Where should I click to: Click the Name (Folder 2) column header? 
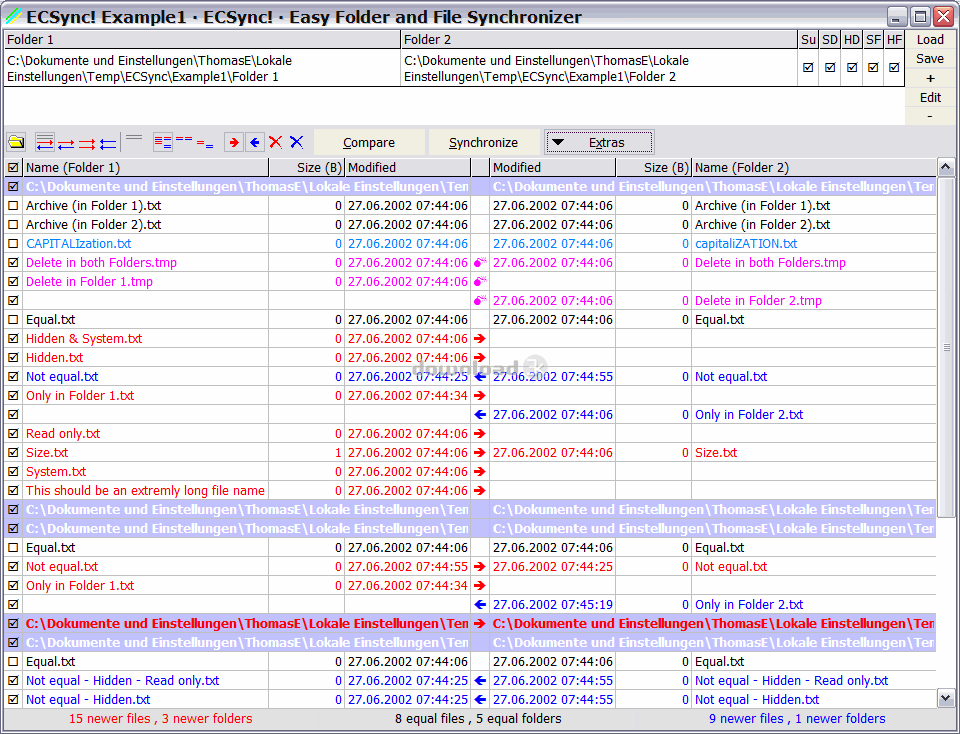(814, 167)
